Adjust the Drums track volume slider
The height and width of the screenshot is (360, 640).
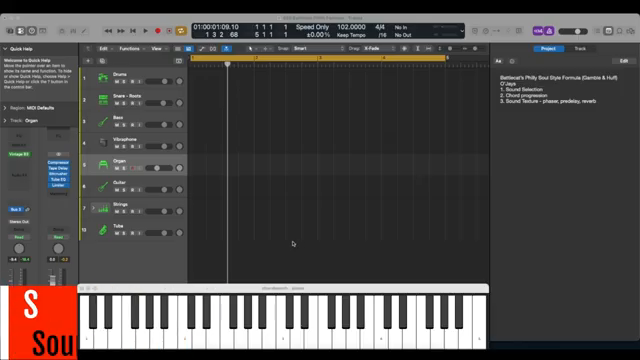[159, 82]
